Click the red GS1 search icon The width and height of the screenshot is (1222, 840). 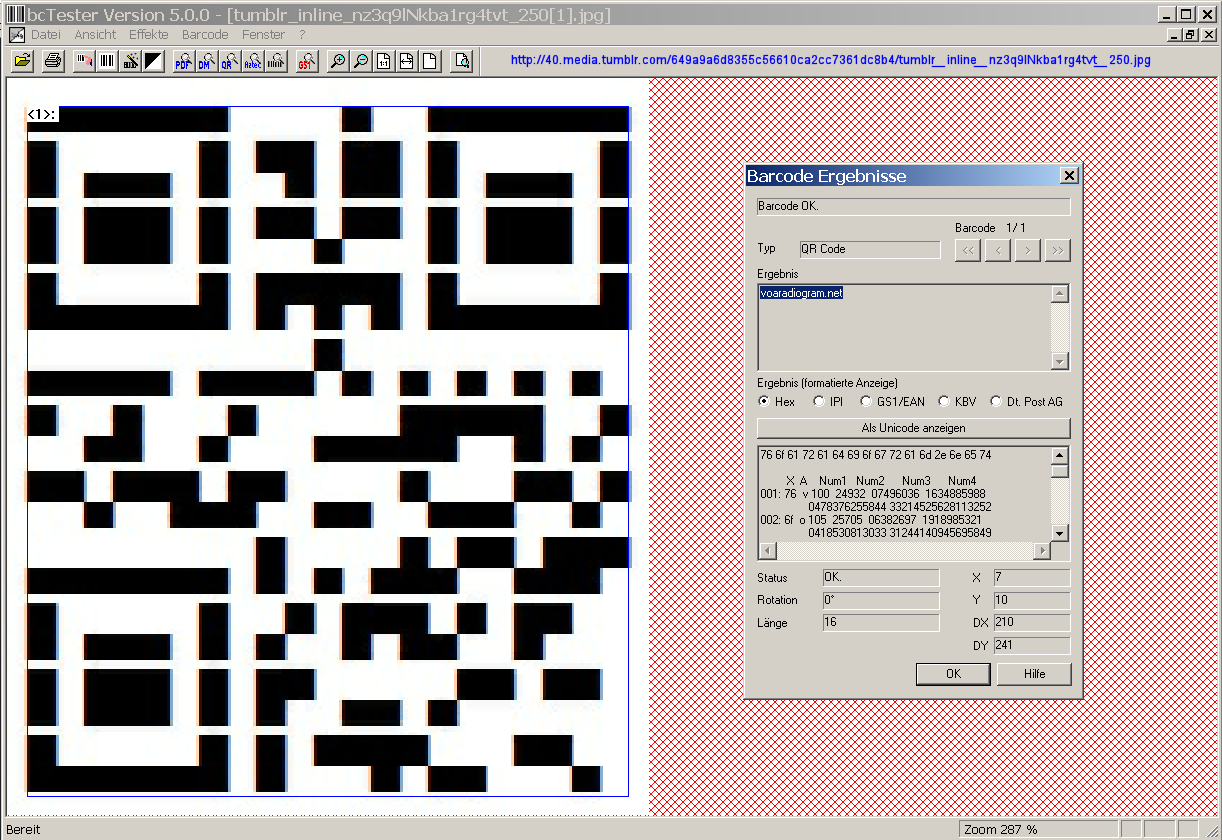click(x=306, y=61)
